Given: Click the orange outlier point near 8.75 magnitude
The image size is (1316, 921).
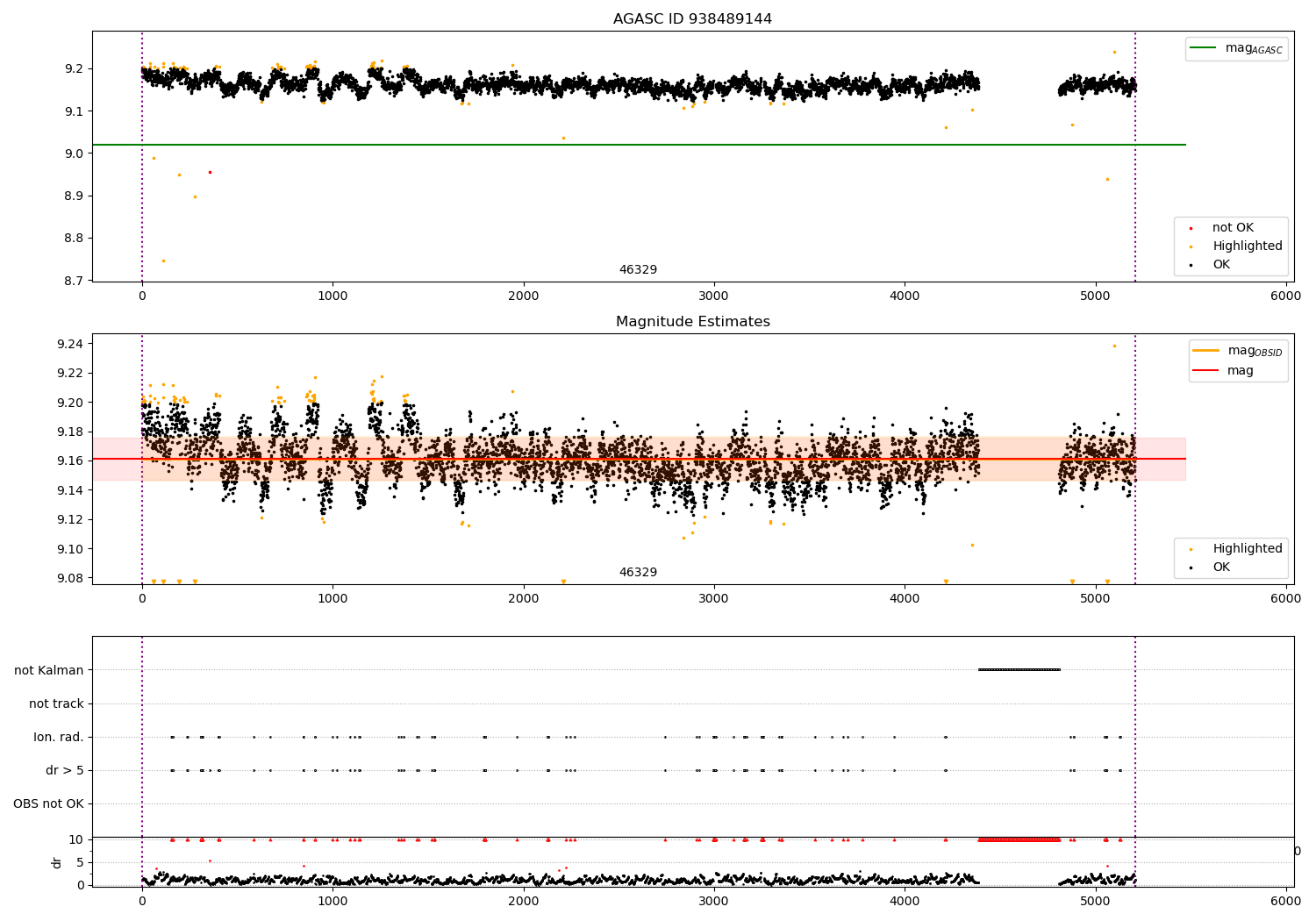Looking at the screenshot, I should click(163, 261).
